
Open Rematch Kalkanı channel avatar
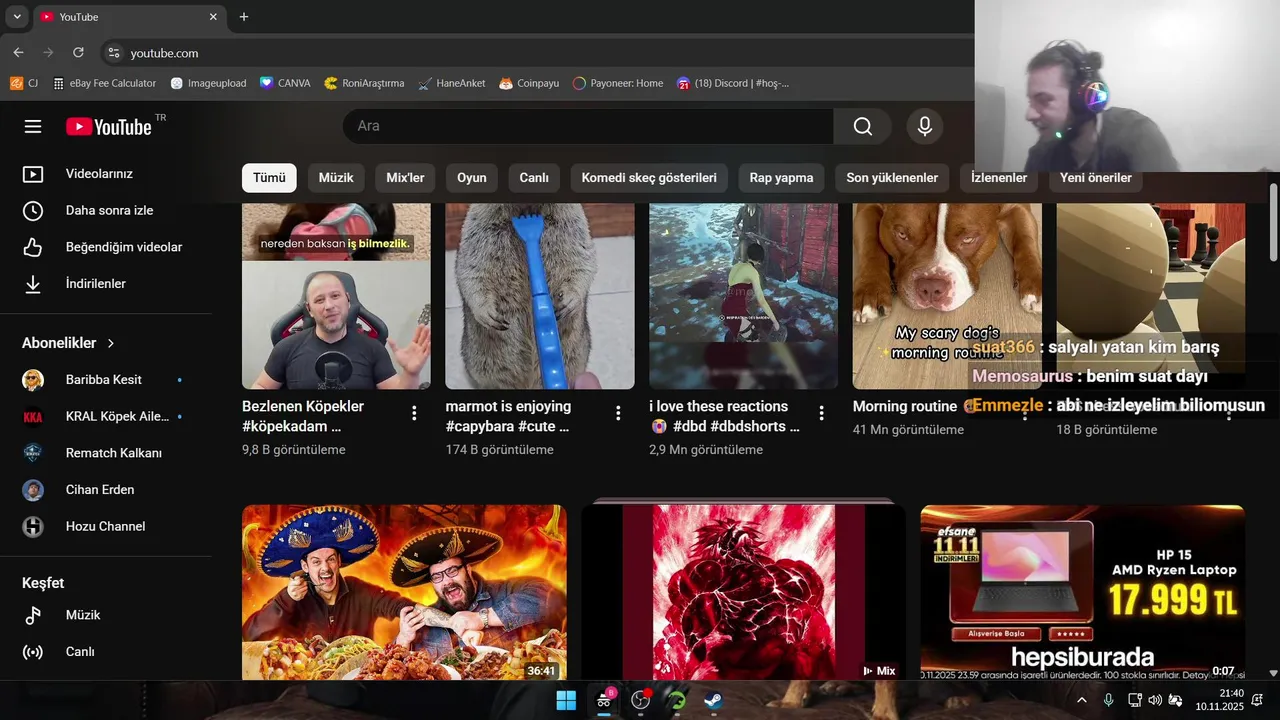pyautogui.click(x=33, y=453)
